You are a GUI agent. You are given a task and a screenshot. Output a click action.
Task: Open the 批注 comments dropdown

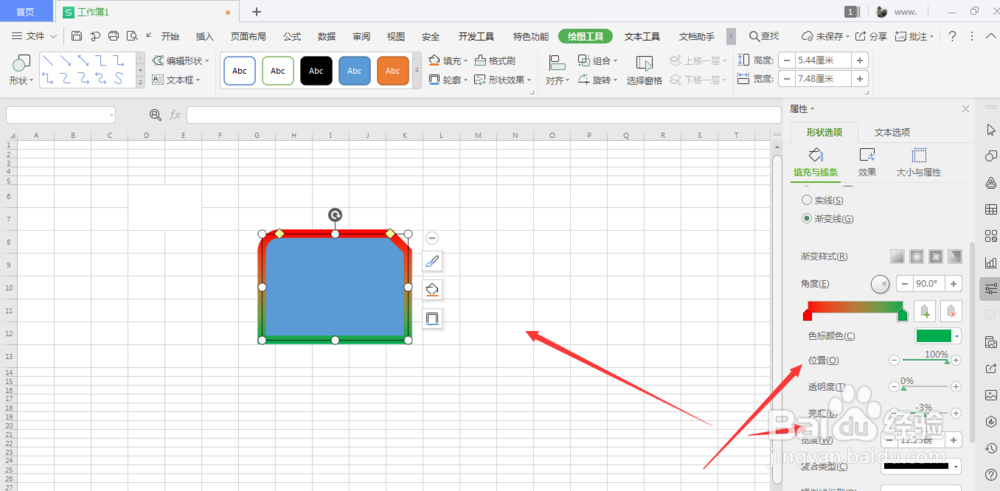click(915, 36)
